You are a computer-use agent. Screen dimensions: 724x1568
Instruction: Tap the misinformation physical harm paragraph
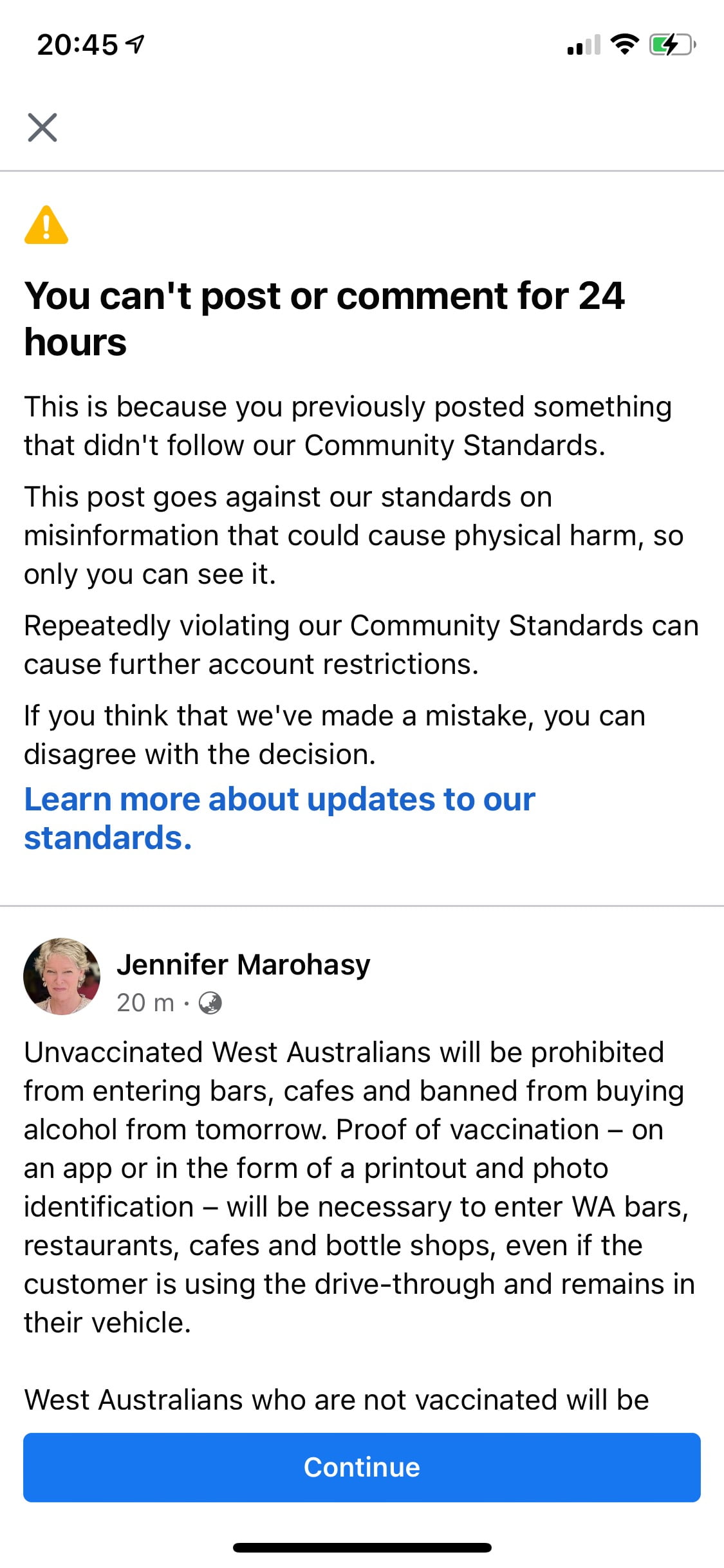click(353, 535)
